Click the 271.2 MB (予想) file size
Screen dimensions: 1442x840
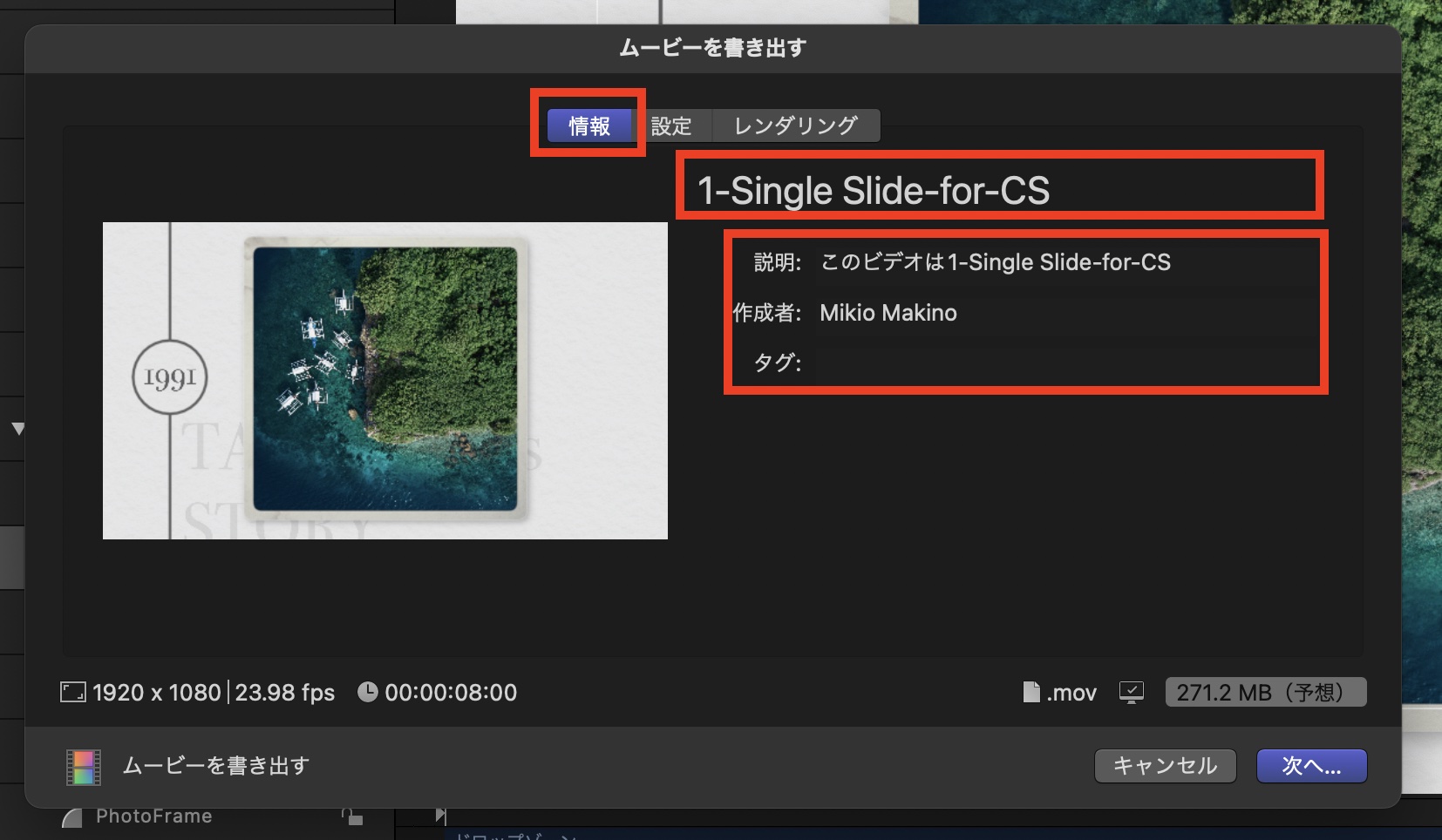point(1266,693)
